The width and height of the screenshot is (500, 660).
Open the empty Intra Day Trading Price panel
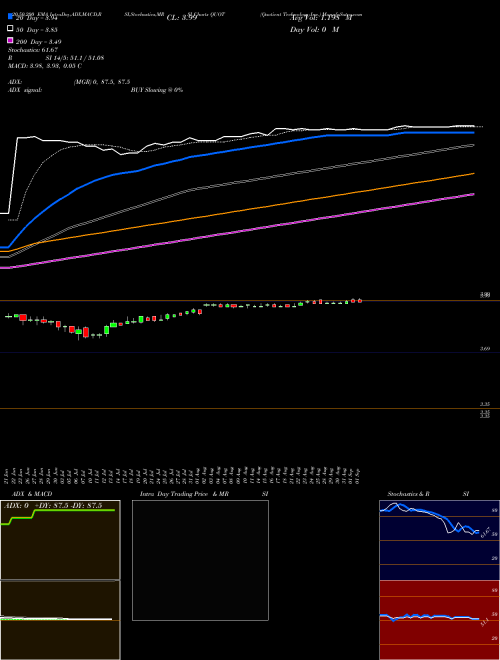click(200, 560)
